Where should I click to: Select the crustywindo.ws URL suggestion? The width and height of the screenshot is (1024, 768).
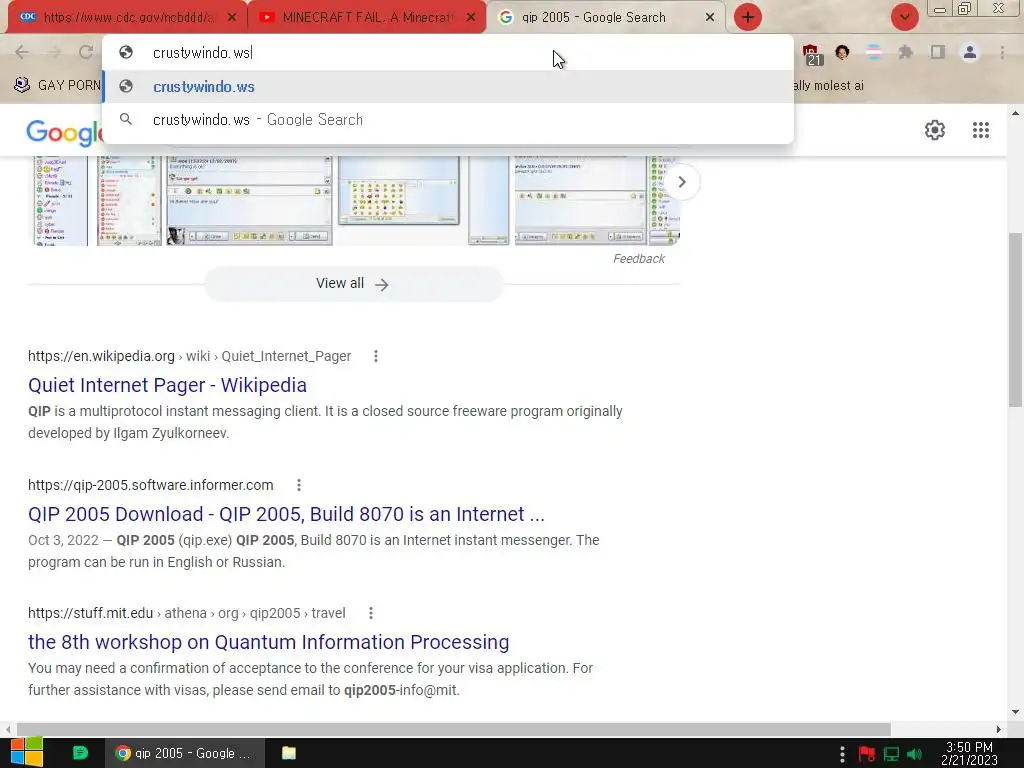tap(448, 86)
